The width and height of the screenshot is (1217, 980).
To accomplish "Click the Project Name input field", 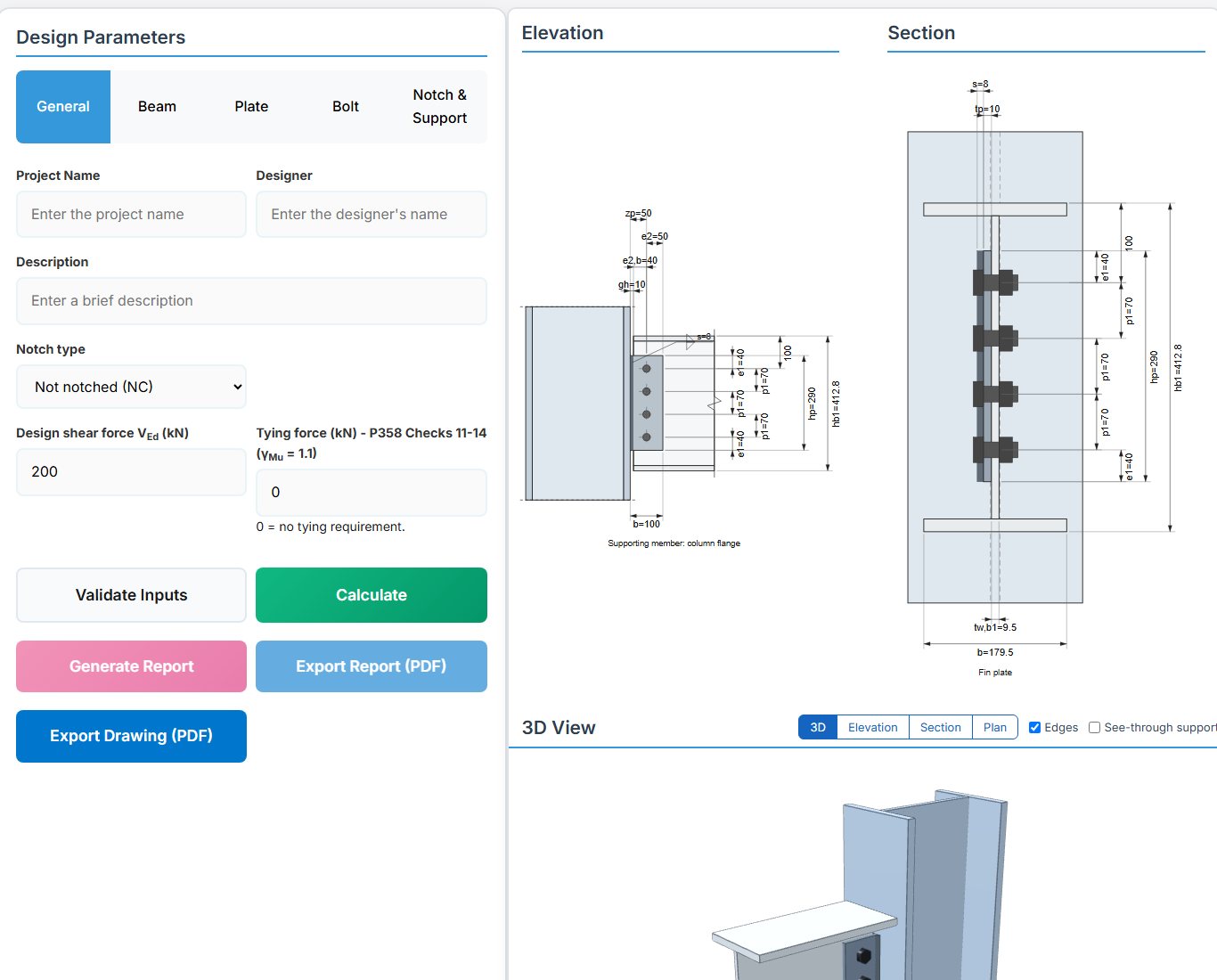I will [x=131, y=215].
